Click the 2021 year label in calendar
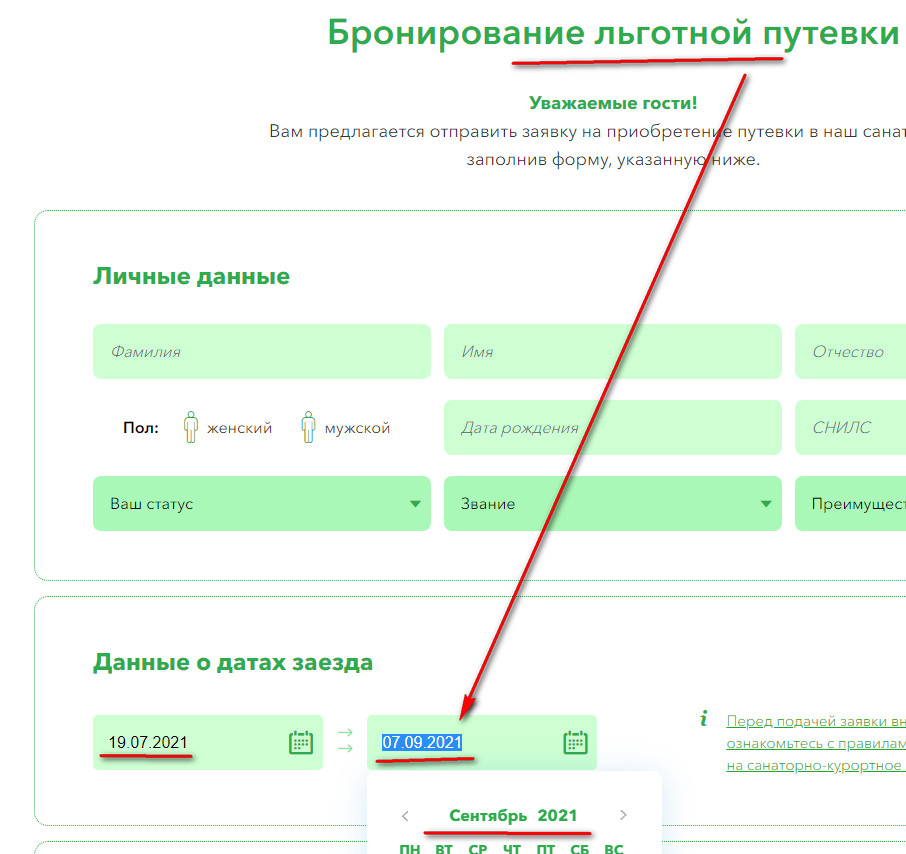The width and height of the screenshot is (906, 854). pyautogui.click(x=557, y=816)
